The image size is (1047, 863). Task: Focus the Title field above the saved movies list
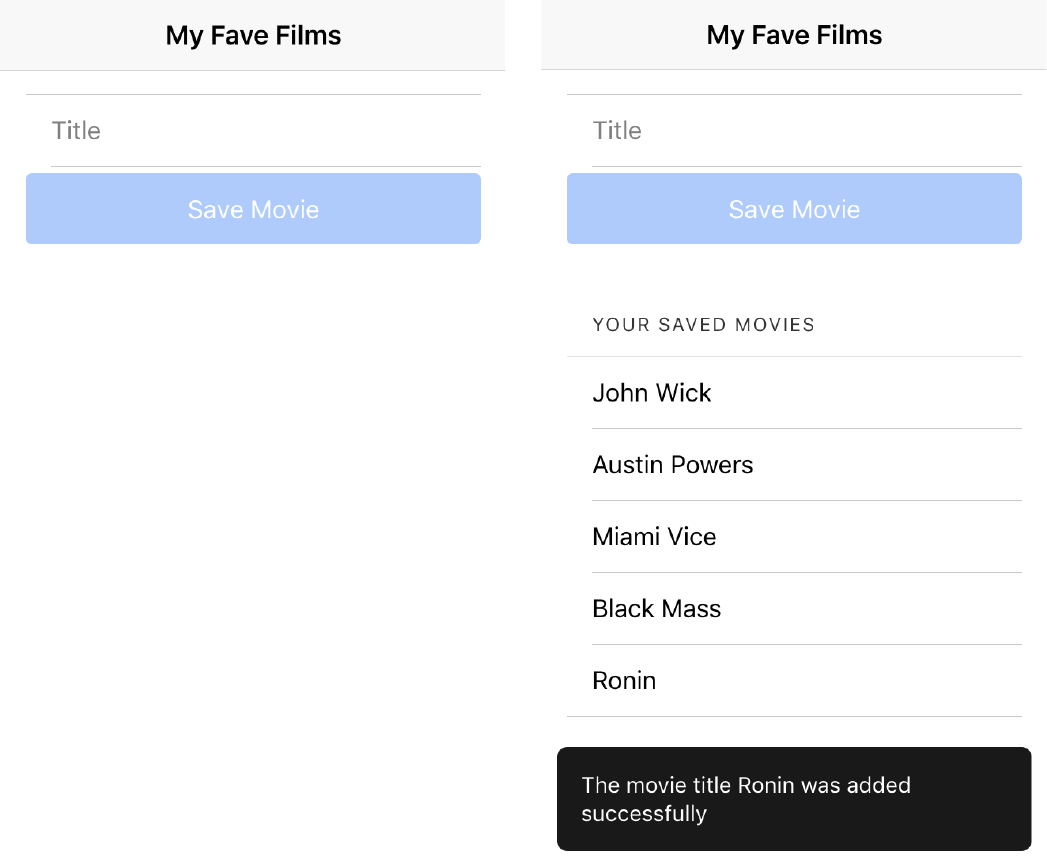click(x=794, y=130)
